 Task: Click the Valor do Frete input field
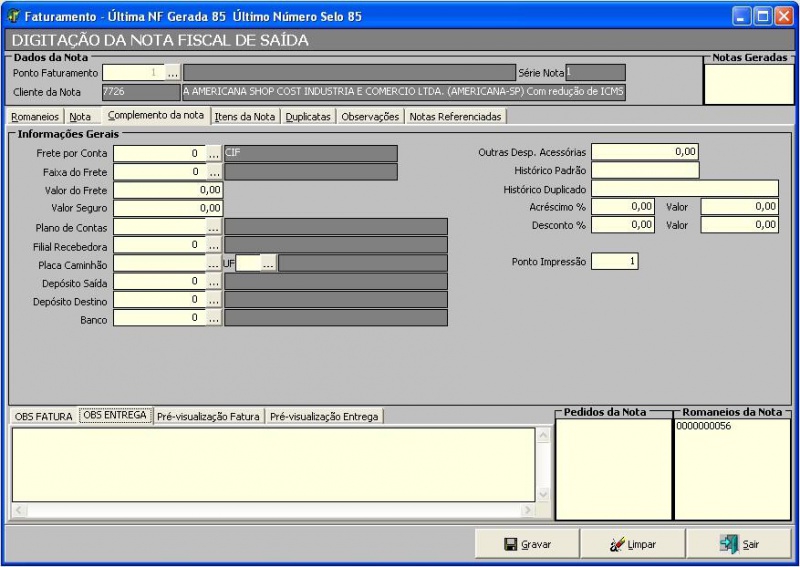(168, 190)
